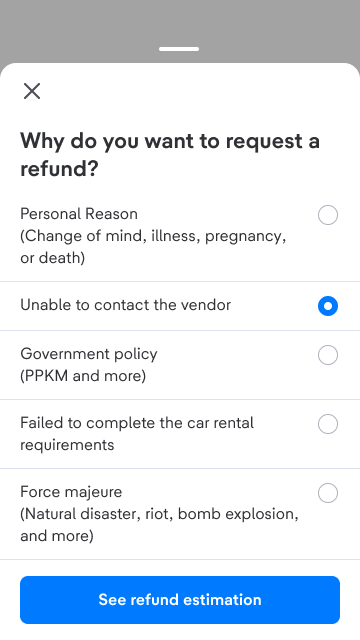Screen dimensions: 360x640
Task: Tap the sheet drag handle bar
Action: point(179,49)
